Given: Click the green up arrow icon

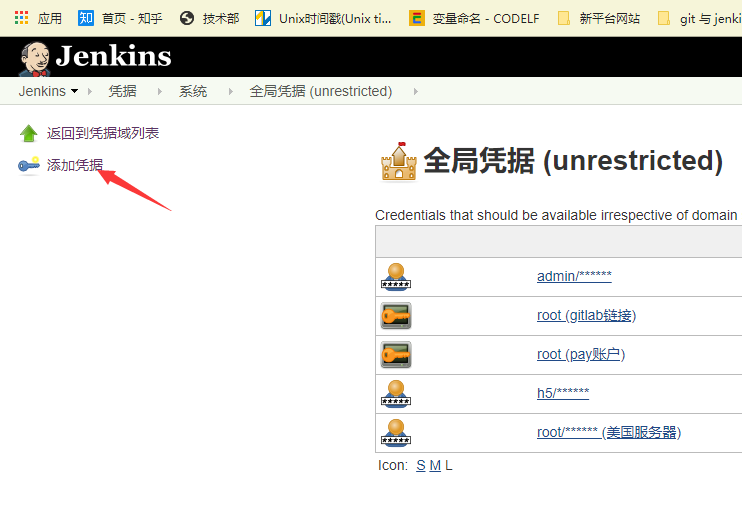Looking at the screenshot, I should [x=29, y=133].
